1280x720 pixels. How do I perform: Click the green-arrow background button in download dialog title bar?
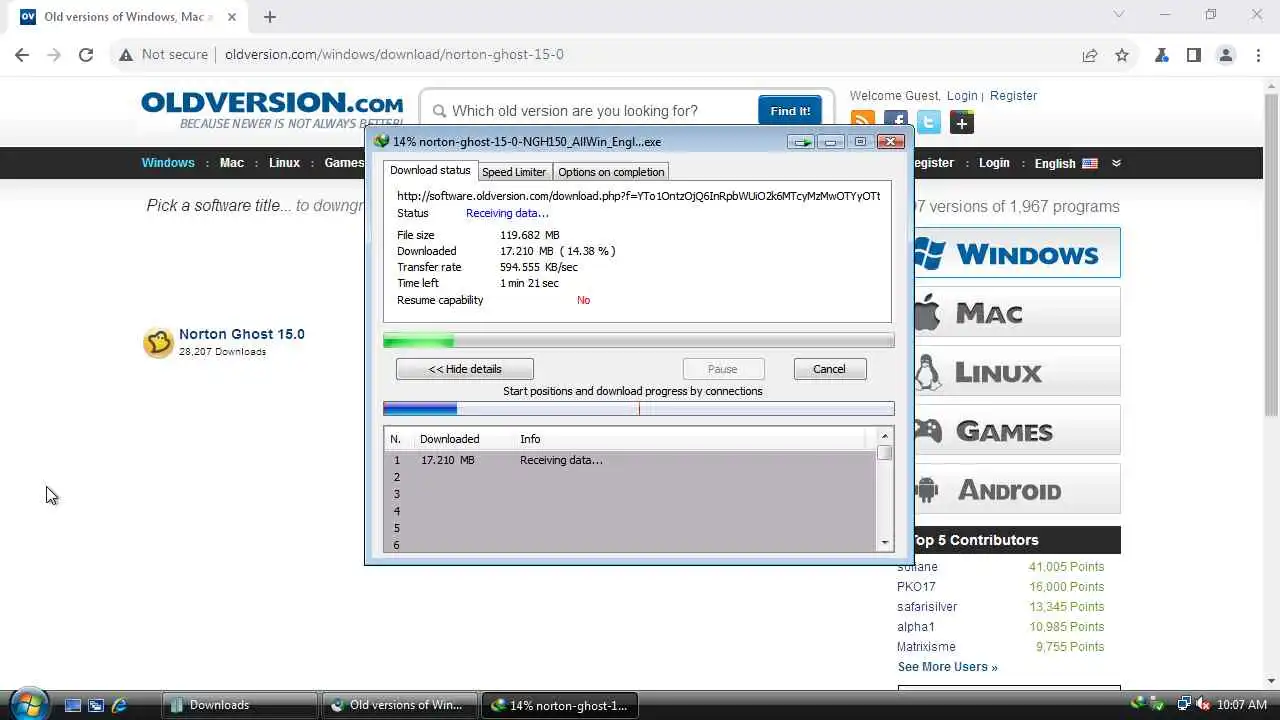click(801, 142)
